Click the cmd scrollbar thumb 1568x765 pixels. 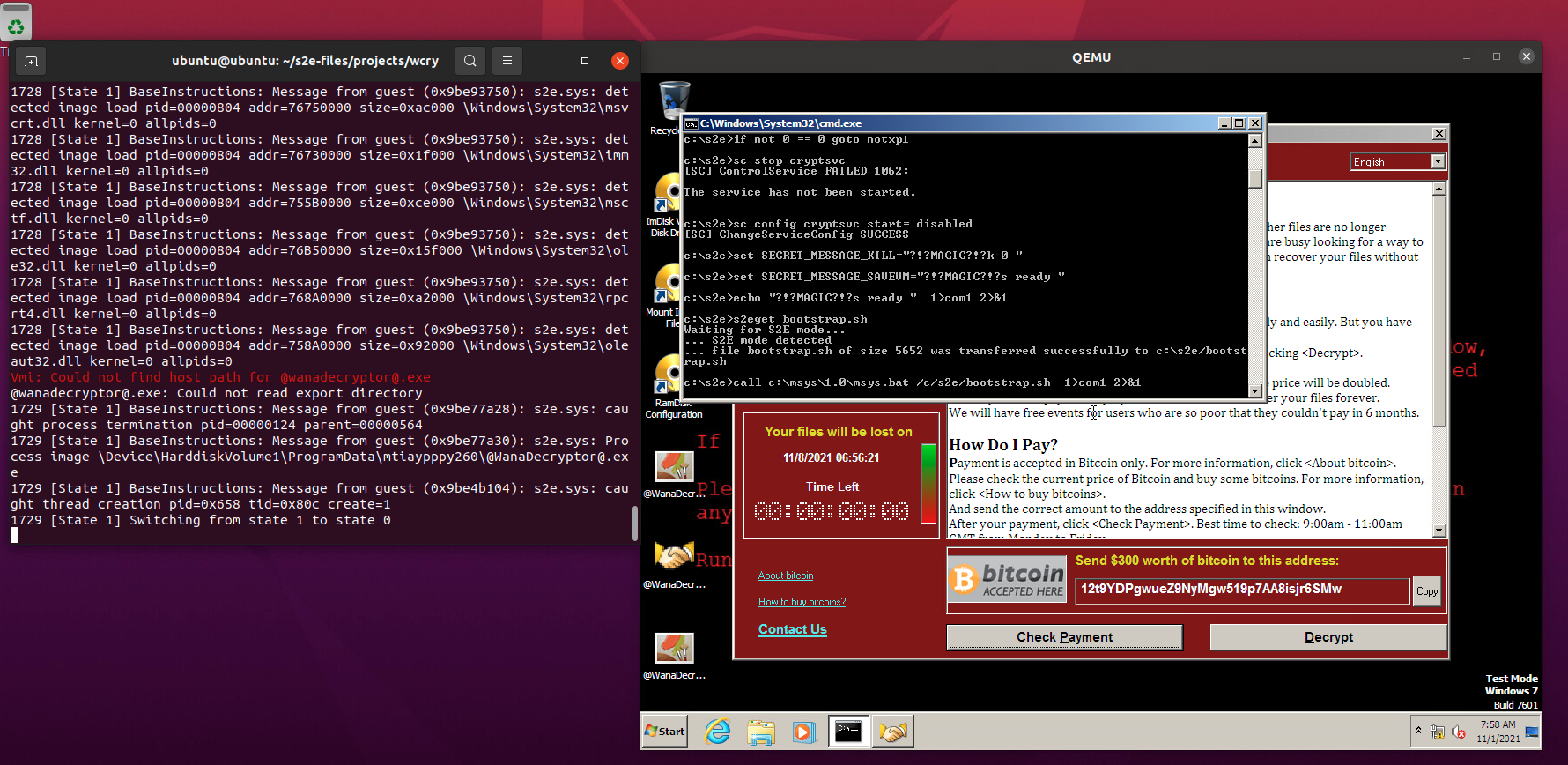click(1255, 179)
